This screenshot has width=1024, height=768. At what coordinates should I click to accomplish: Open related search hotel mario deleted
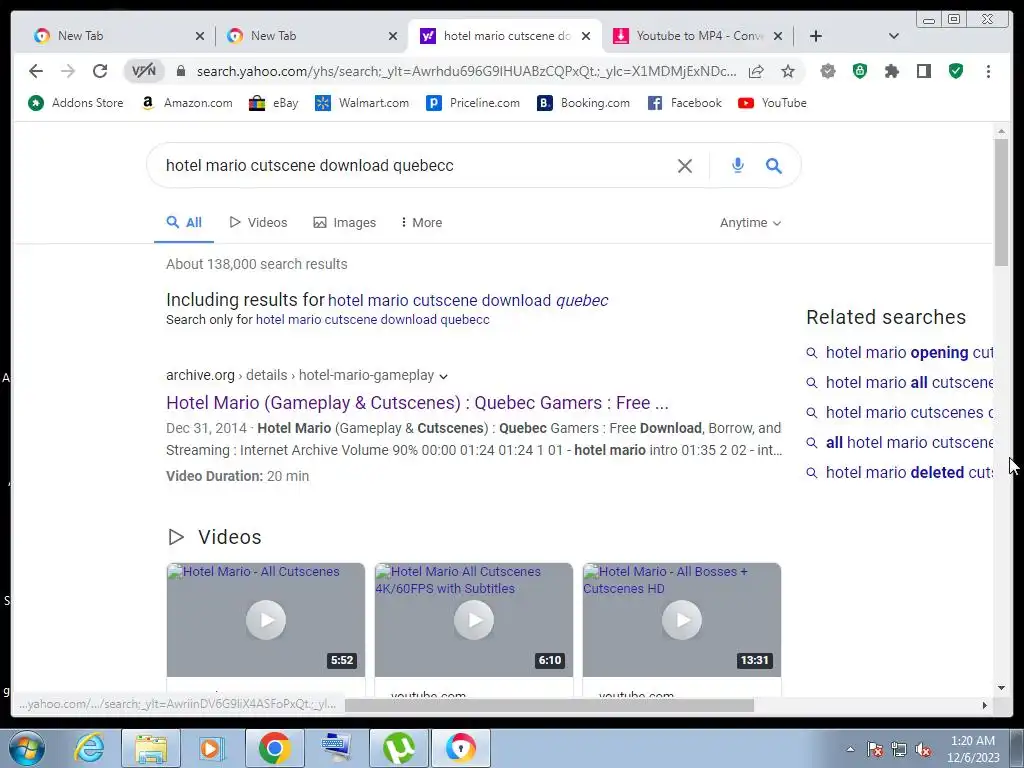click(909, 473)
